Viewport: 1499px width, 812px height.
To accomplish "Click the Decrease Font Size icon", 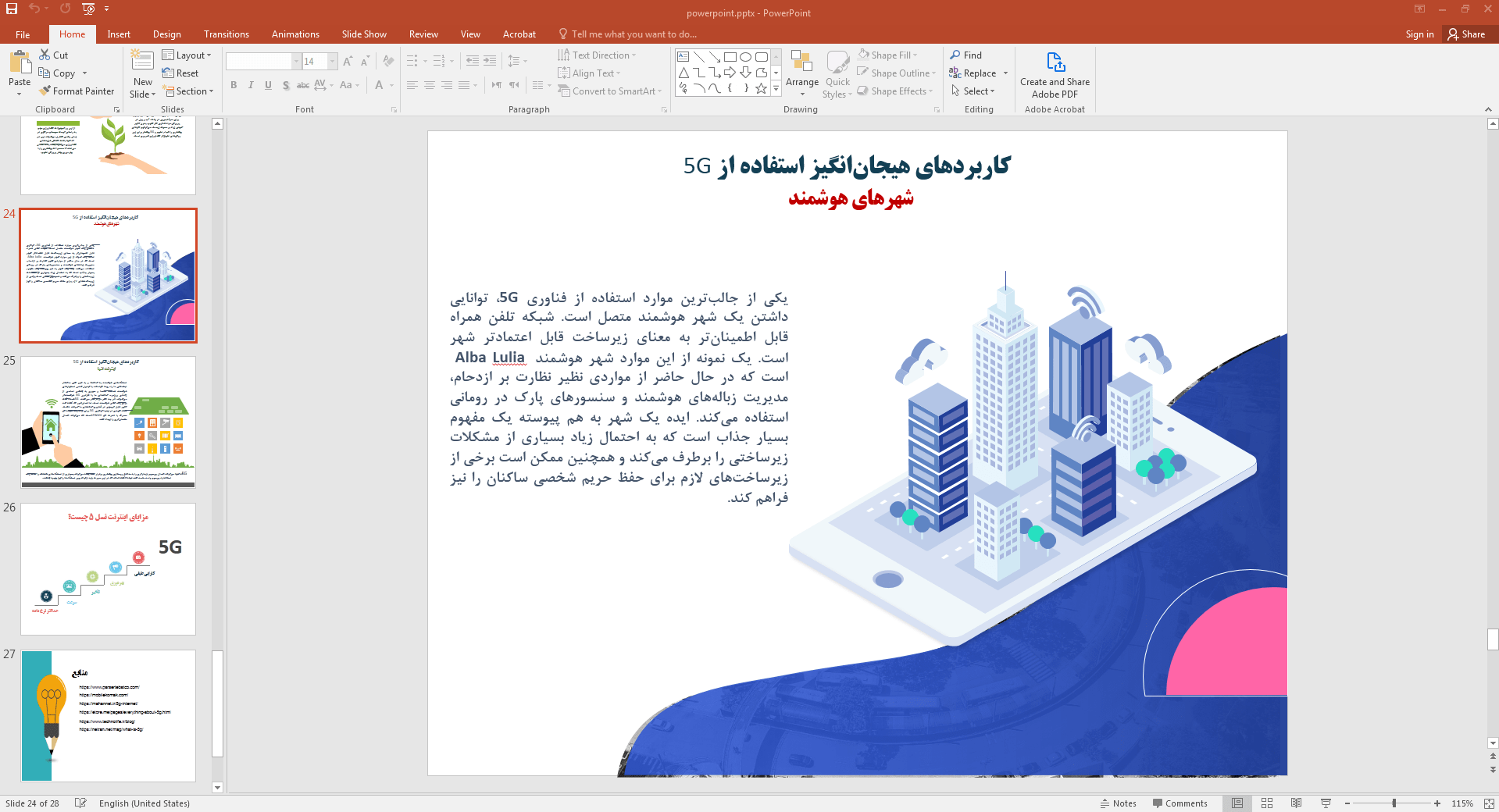I will (365, 61).
